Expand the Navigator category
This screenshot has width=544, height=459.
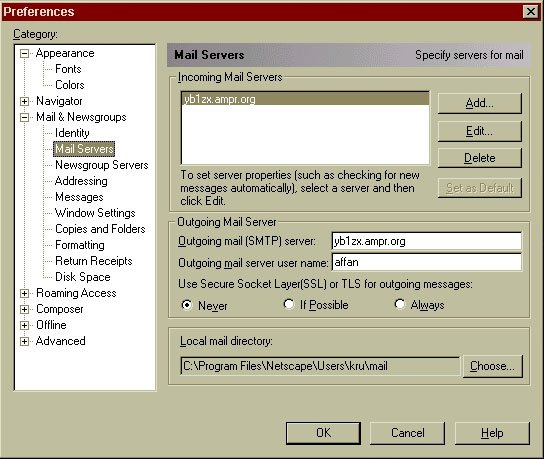click(24, 101)
